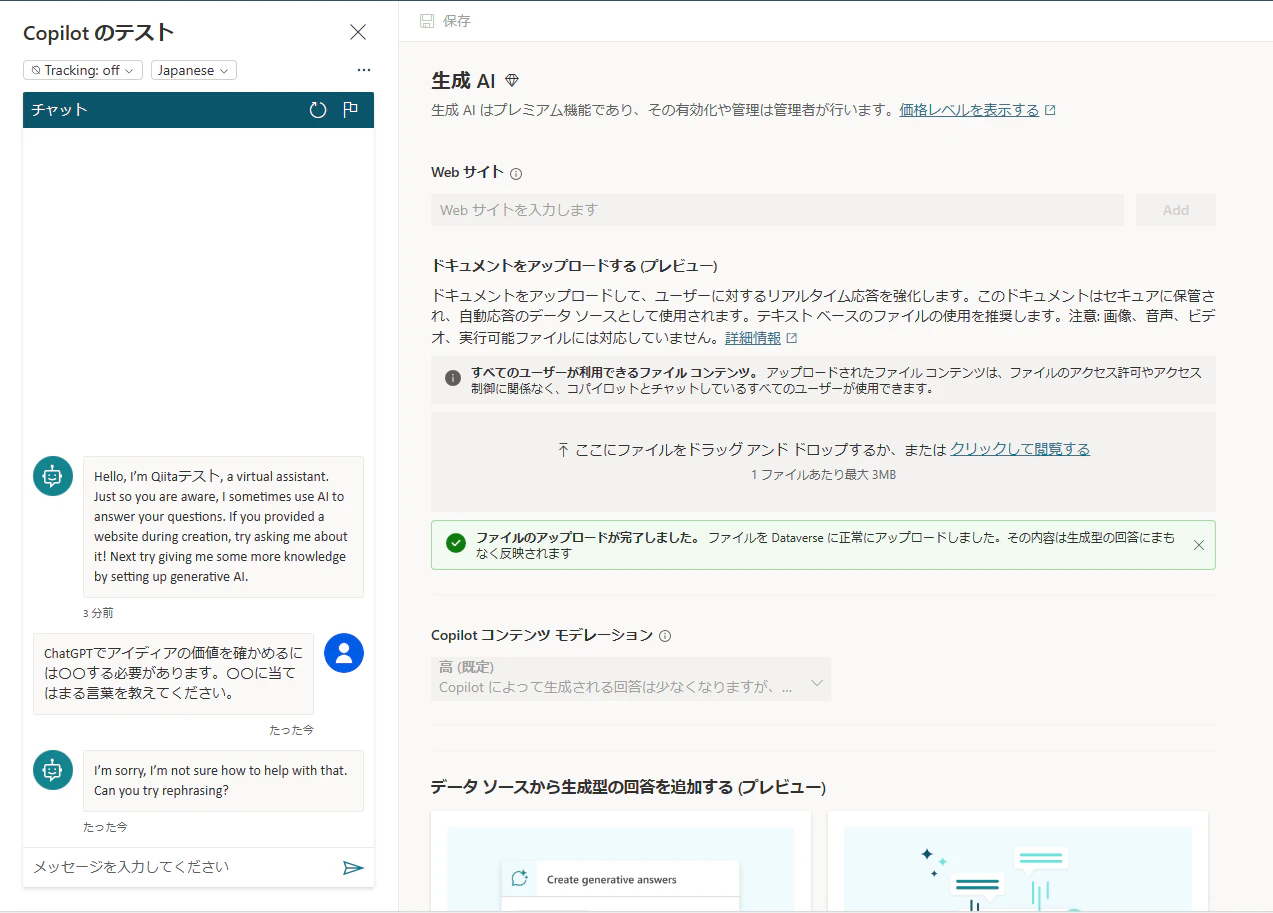This screenshot has width=1273, height=913.
Task: Click the info icon next to コンテンツ モデレーション
Action: point(665,636)
